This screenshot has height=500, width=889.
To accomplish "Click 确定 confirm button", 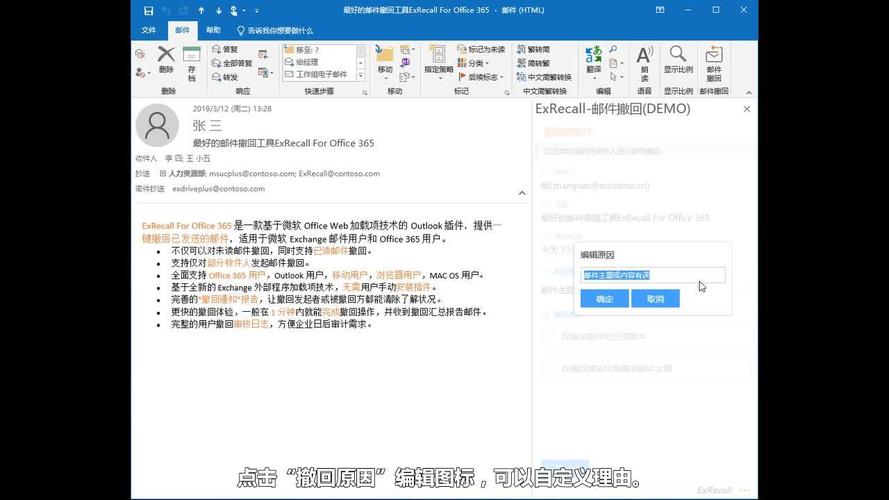I will pyautogui.click(x=604, y=299).
